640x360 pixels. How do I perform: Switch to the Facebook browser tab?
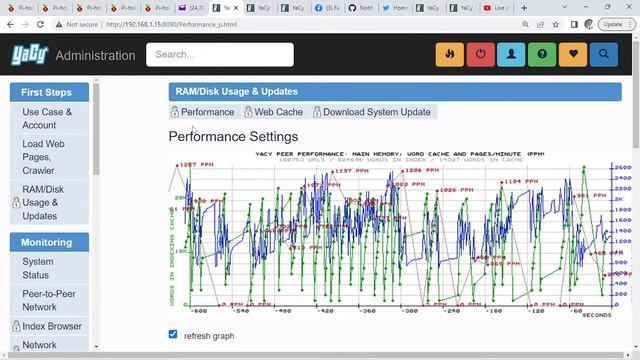point(327,8)
